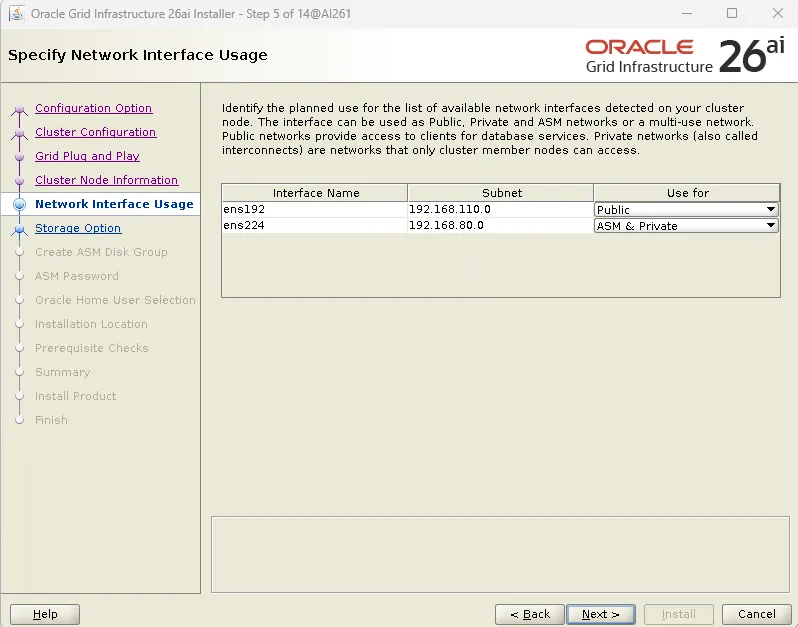Image resolution: width=798 pixels, height=627 pixels.
Task: Click the Grid Plug and Play step marker
Action: [x=19, y=157]
